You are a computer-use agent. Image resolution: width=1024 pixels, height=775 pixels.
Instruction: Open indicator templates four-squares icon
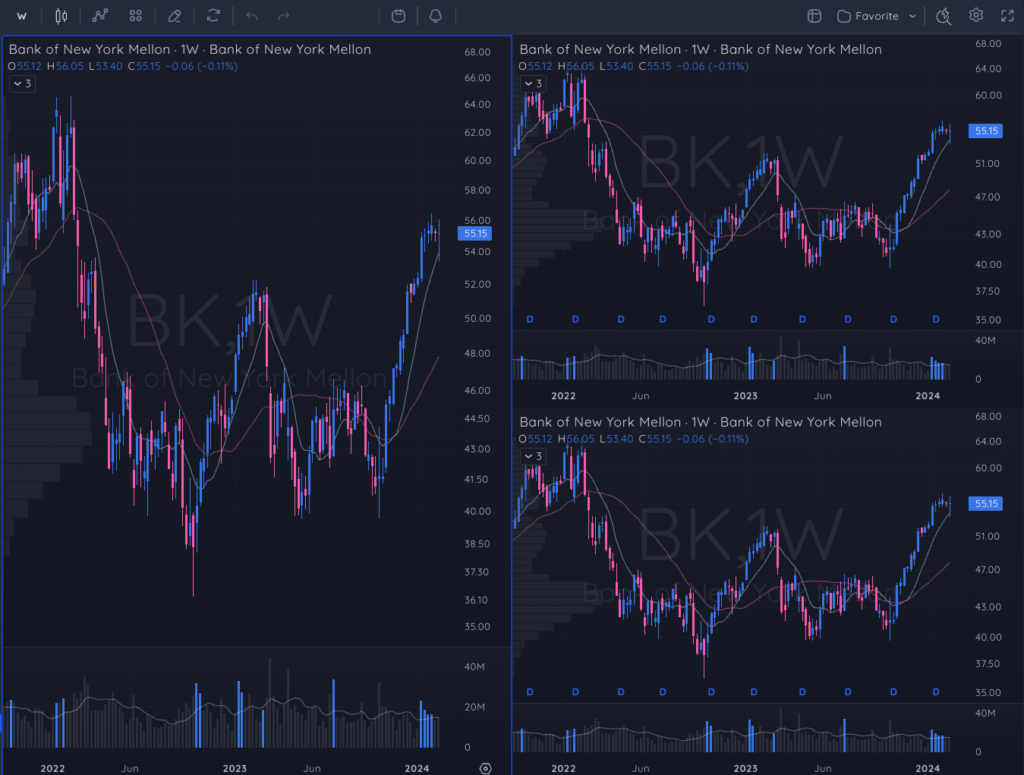tap(136, 16)
